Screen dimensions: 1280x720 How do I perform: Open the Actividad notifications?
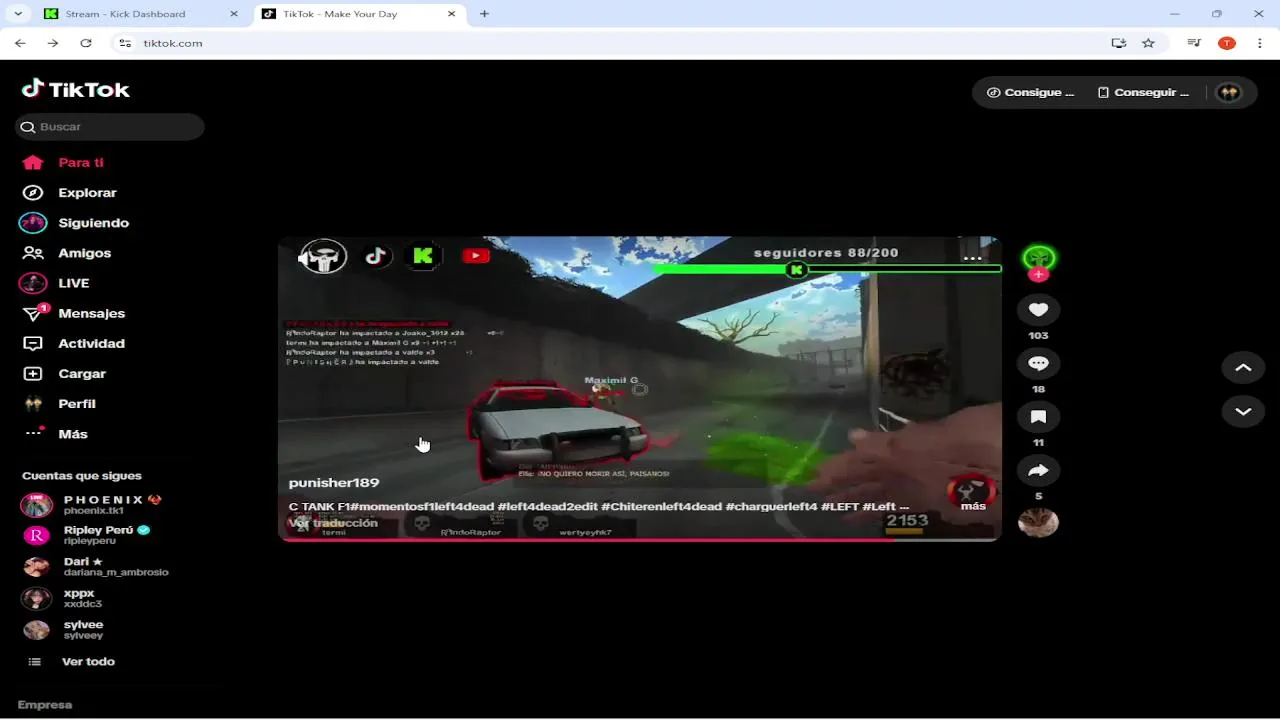[x=74, y=343]
